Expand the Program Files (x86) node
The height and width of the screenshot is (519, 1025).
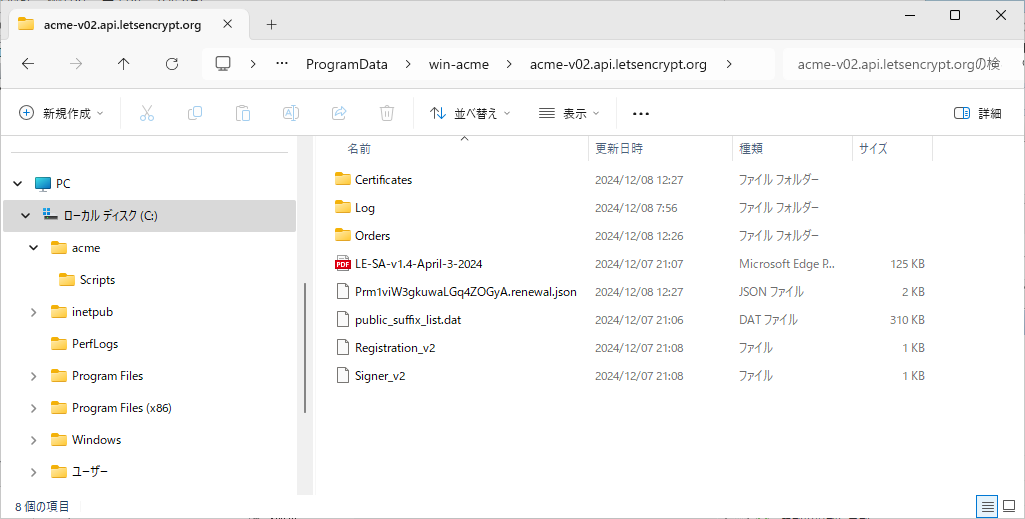click(x=34, y=408)
